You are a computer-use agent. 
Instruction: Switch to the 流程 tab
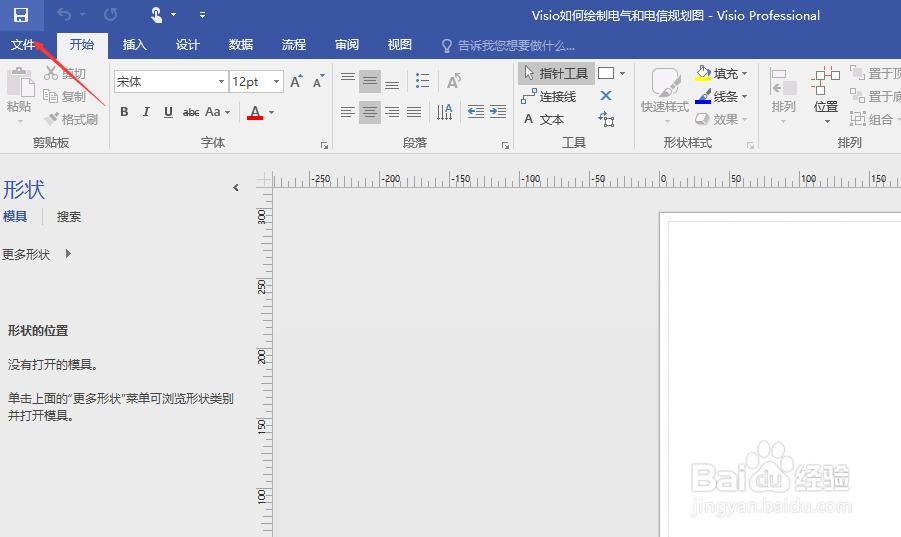pos(294,45)
